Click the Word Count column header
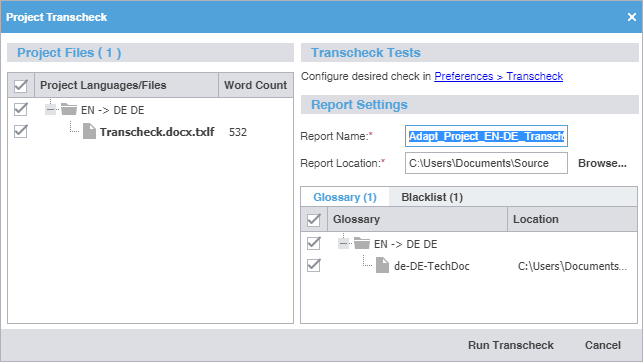The height and width of the screenshot is (362, 643). (255, 85)
